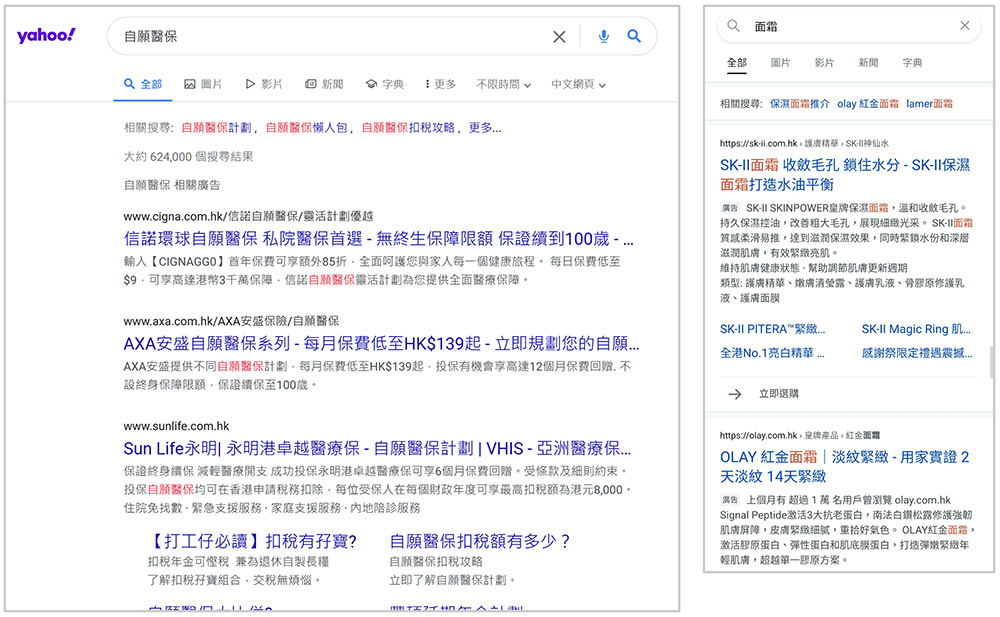This screenshot has height=617, width=1000.
Task: Open the 自願醫保扣稅額有多少？ sitelink
Action: tap(480, 542)
